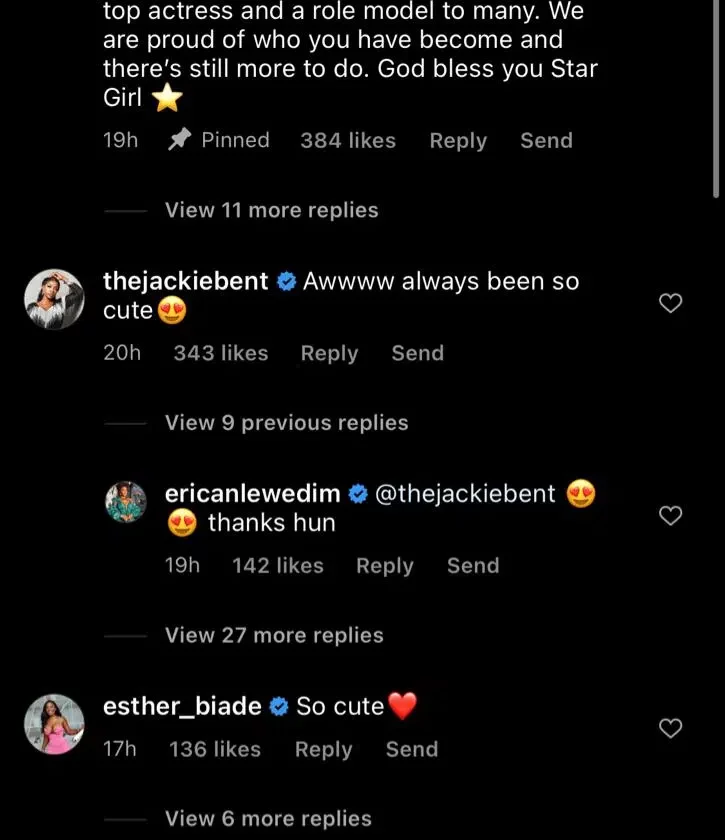This screenshot has height=840, width=725.
Task: Expand View 9 previous replies
Action: (x=286, y=423)
